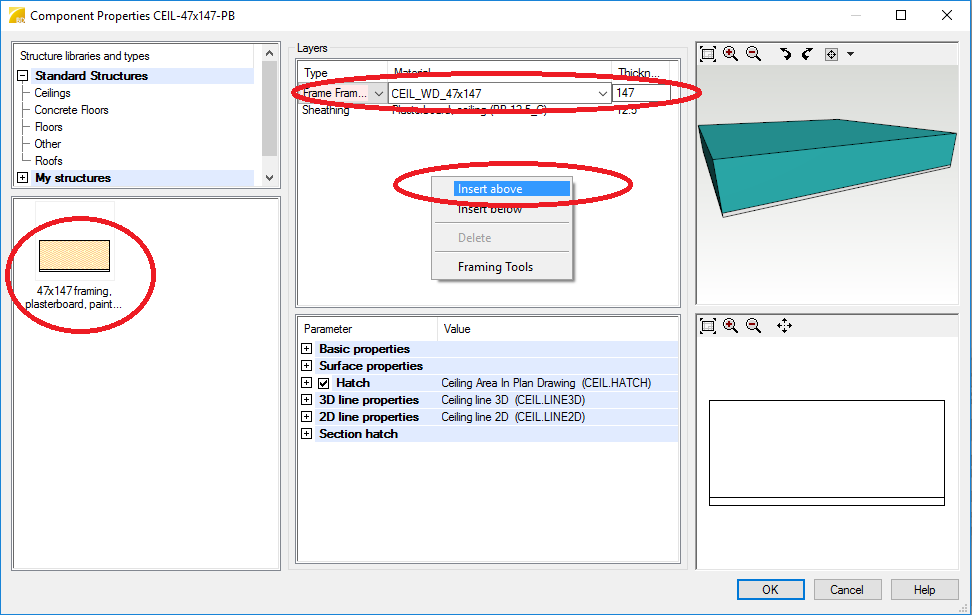Expand 2D line properties group
Viewport: 972px width, 615px height.
306,417
